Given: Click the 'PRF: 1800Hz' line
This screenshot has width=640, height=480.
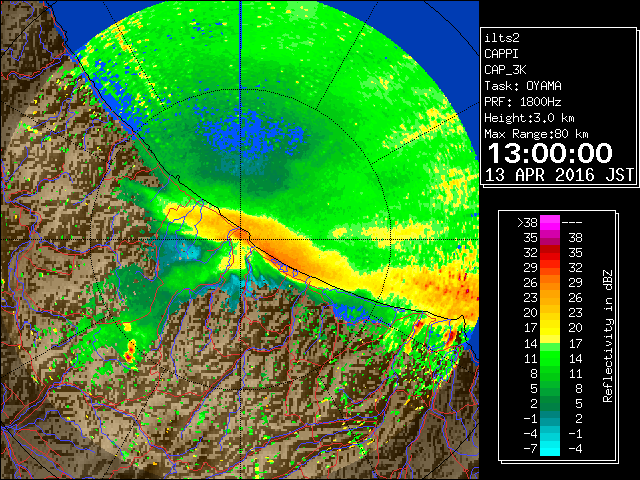Looking at the screenshot, I should coord(523,102).
